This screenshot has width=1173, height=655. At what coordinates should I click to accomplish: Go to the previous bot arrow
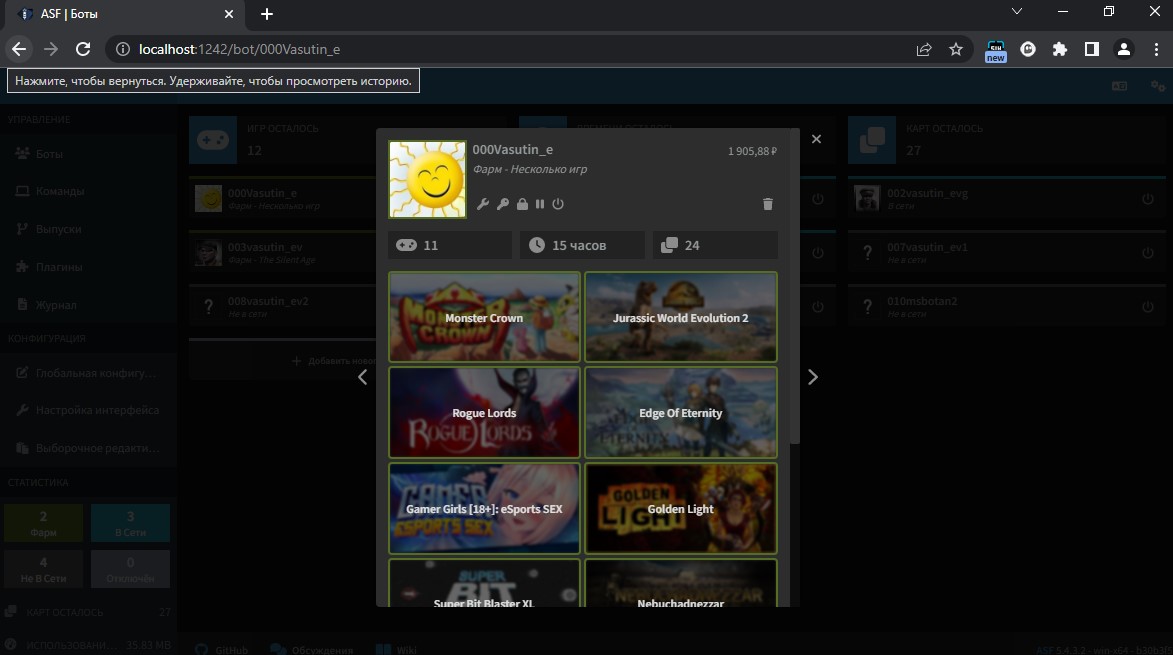click(363, 378)
